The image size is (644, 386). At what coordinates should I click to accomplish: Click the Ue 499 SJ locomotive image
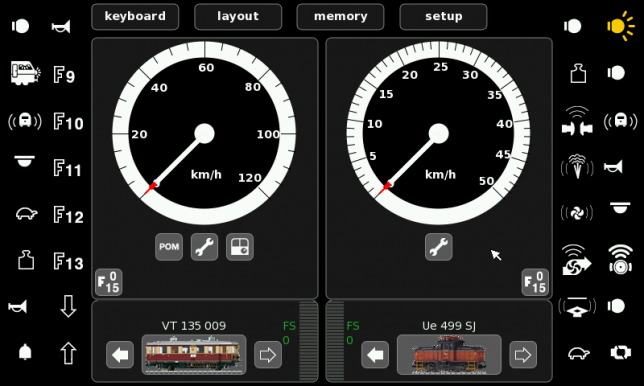(x=449, y=355)
